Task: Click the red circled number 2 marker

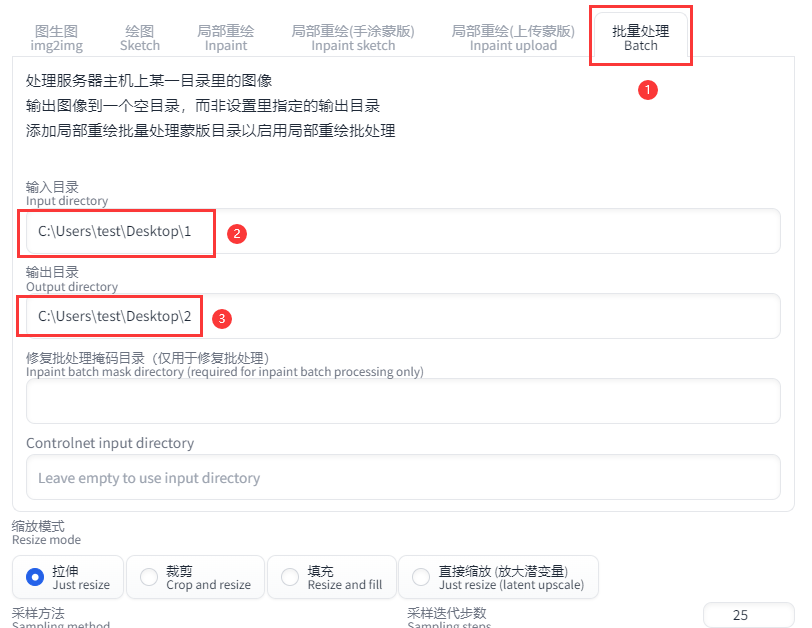Action: click(237, 234)
